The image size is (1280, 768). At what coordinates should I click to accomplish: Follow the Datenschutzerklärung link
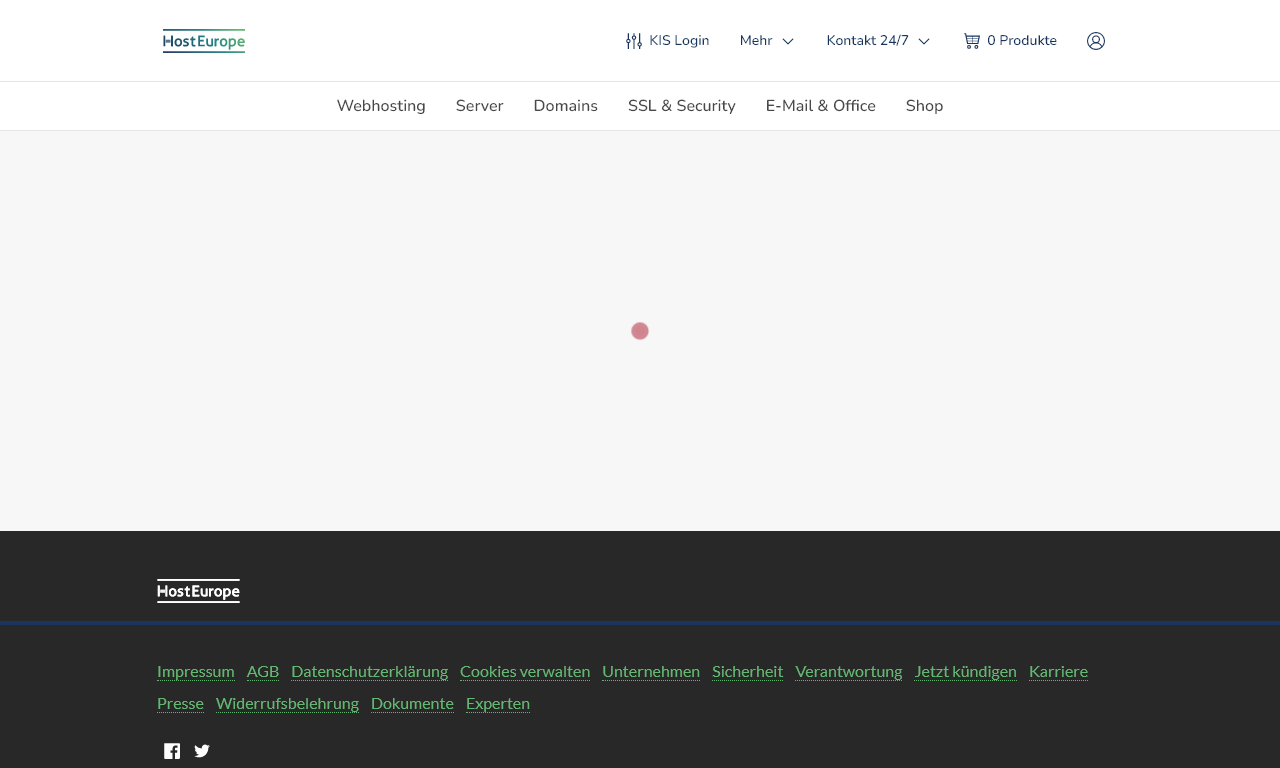369,671
